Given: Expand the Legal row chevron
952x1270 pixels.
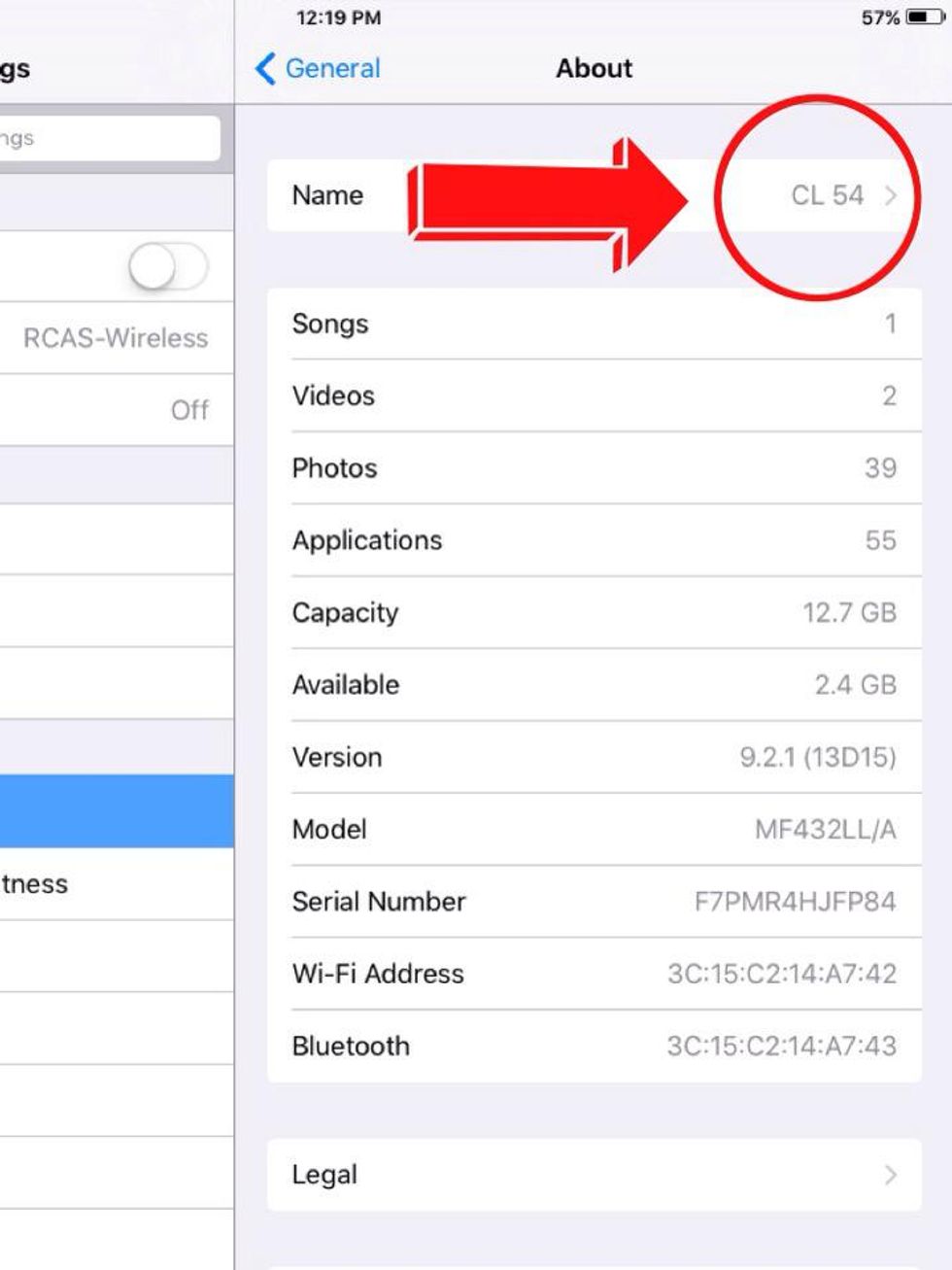Looking at the screenshot, I should (890, 1175).
